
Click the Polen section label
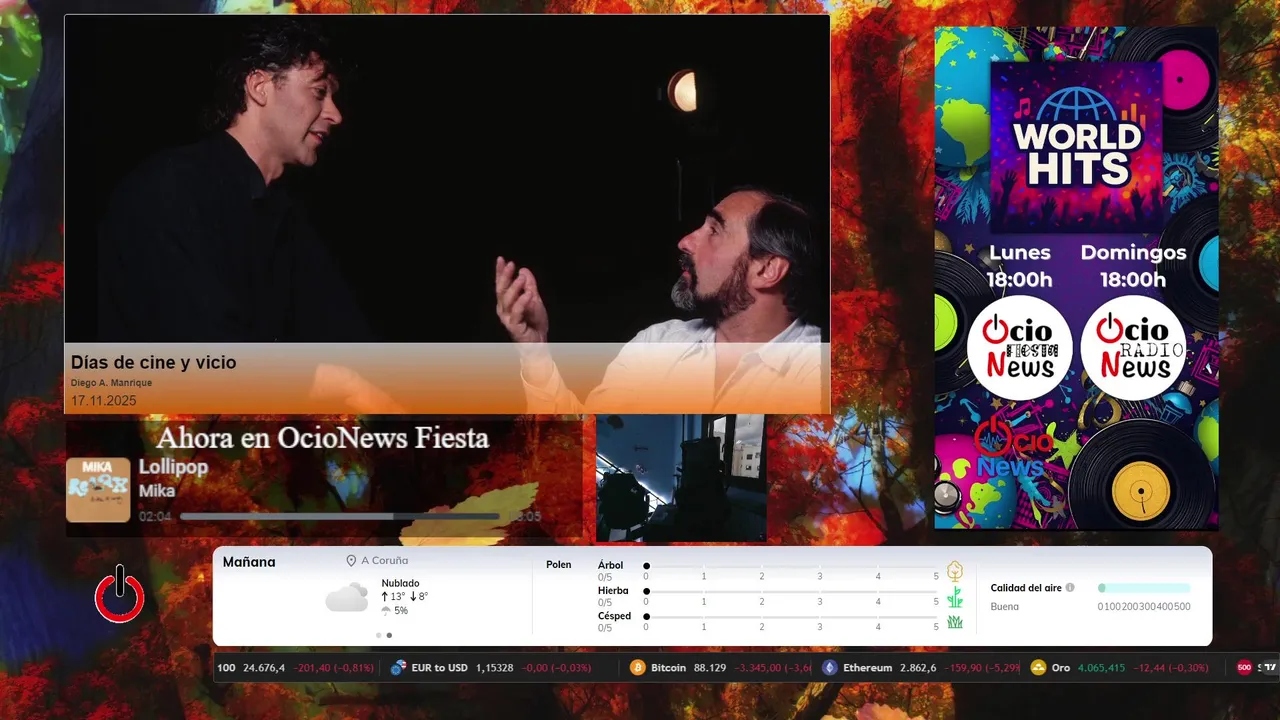point(559,565)
